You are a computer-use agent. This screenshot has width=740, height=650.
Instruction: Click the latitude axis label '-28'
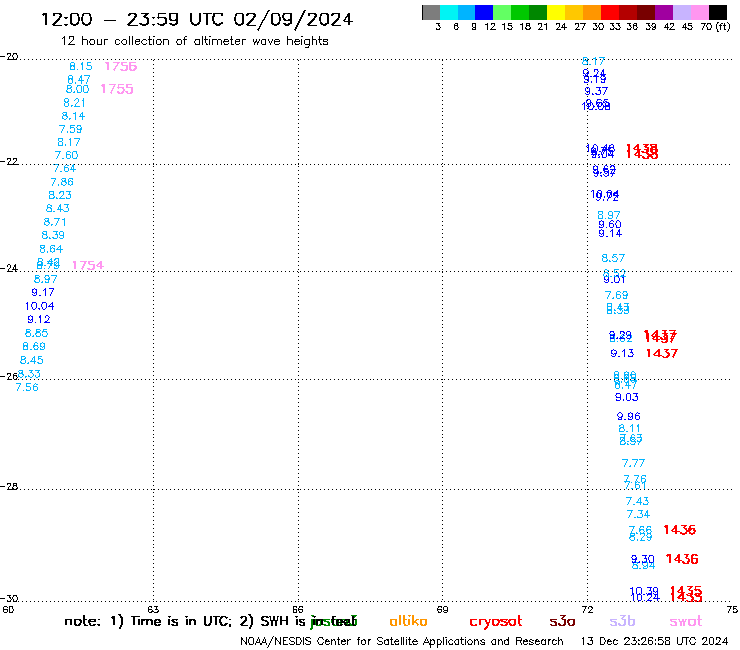coord(9,487)
